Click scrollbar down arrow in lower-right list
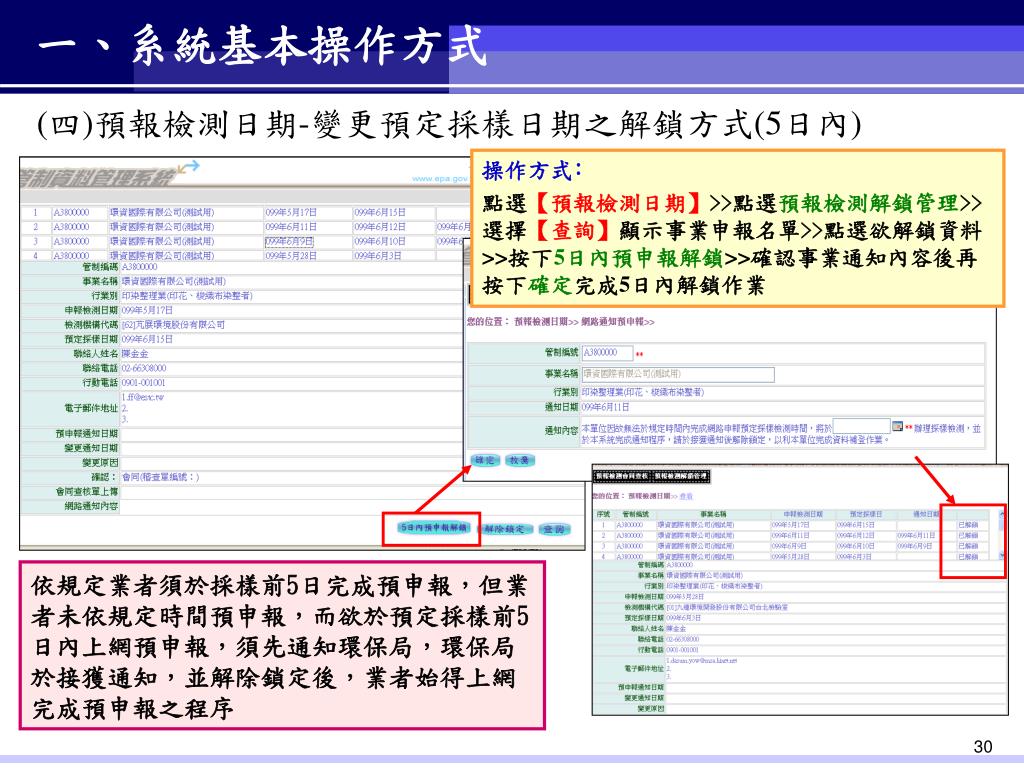Screen dimensions: 1024x768 [x=1002, y=556]
